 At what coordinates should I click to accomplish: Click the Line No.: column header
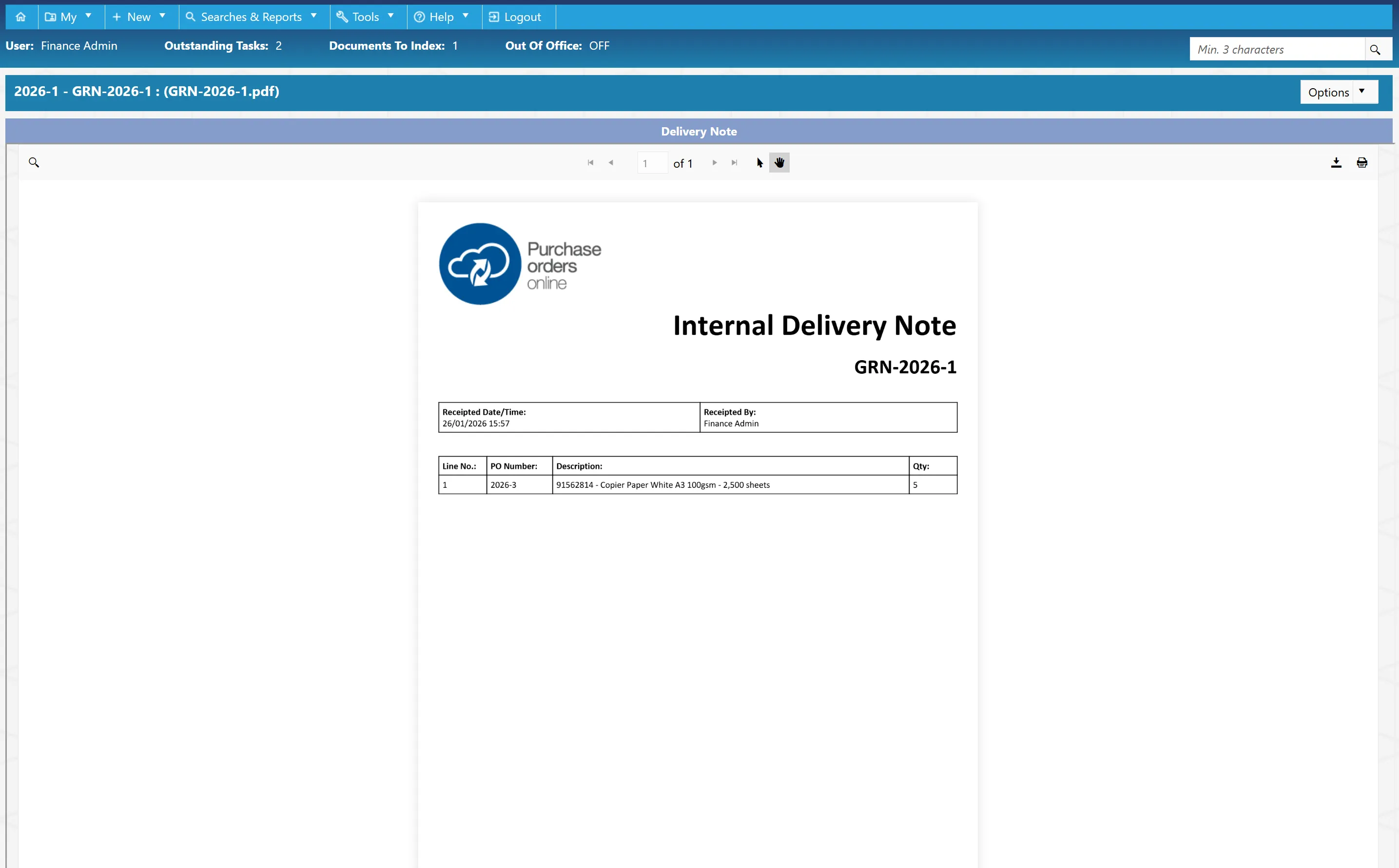463,465
